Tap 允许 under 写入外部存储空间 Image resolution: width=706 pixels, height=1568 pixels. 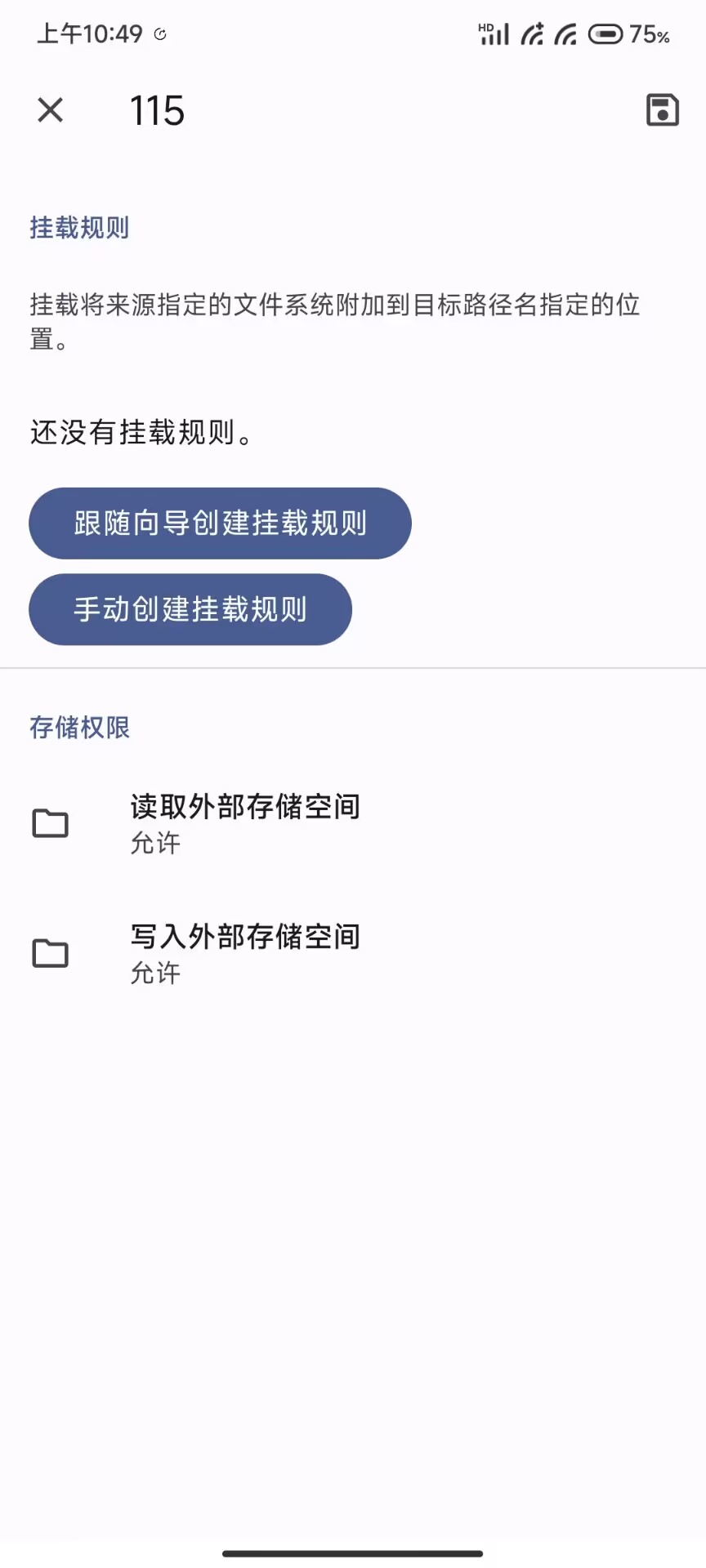(155, 973)
